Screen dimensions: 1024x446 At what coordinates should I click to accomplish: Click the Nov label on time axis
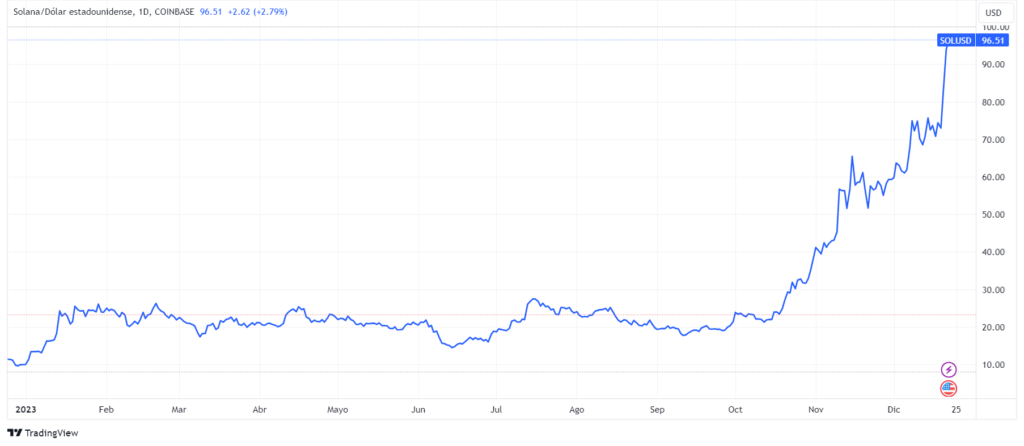815,409
